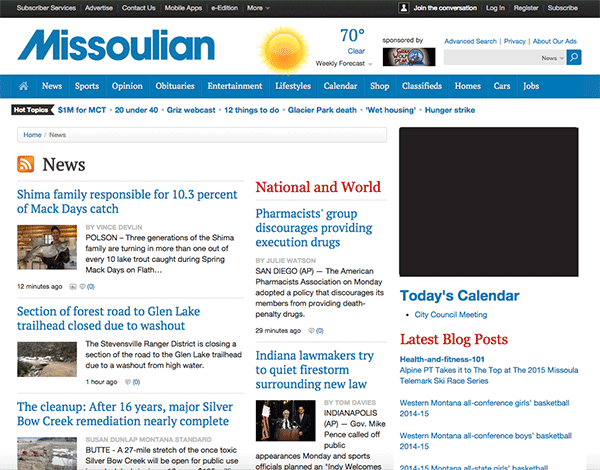Screen dimensions: 600x470
Task: Click Log In
Action: 495,8
